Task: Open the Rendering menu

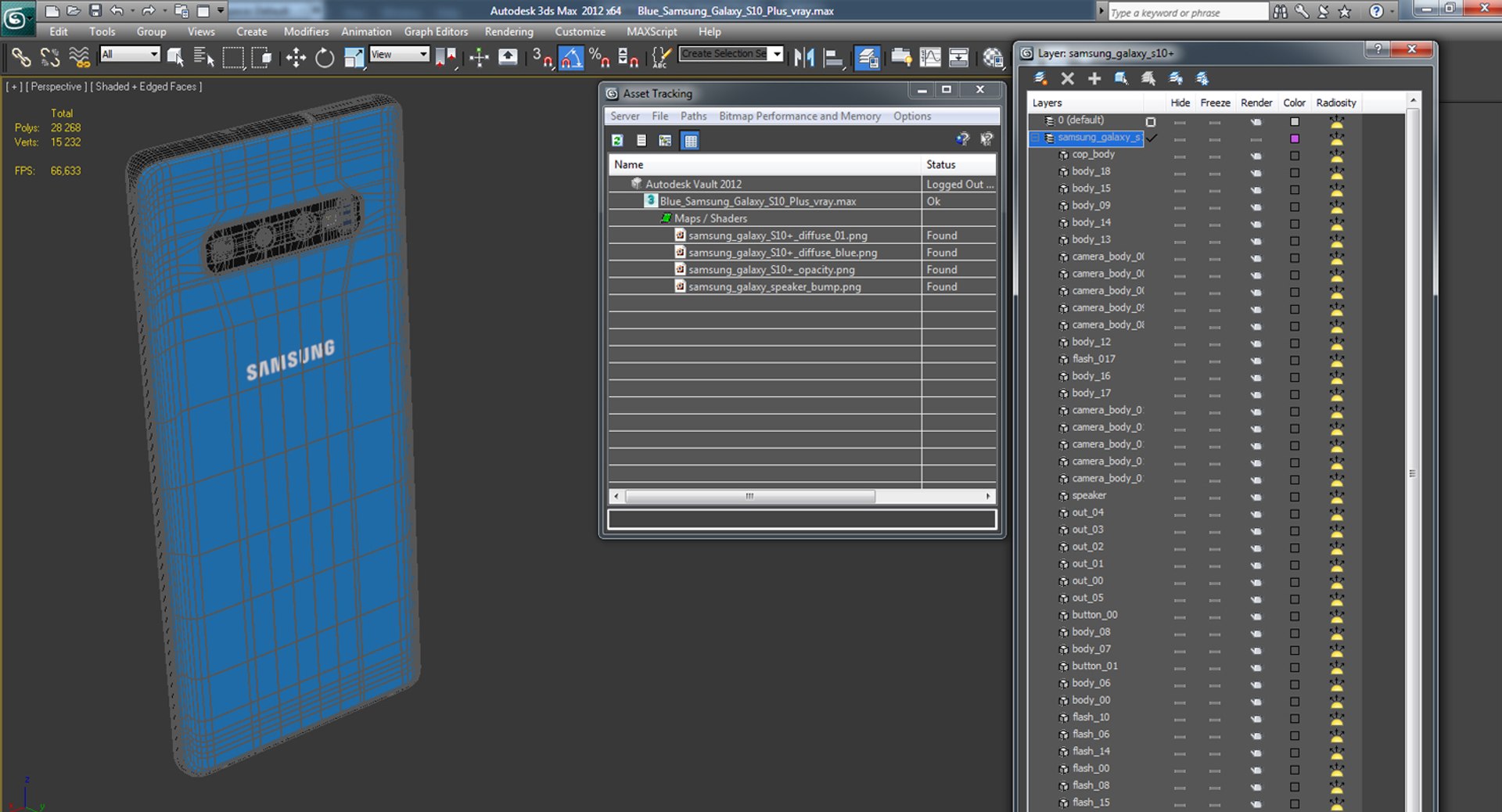Action: 508,31
